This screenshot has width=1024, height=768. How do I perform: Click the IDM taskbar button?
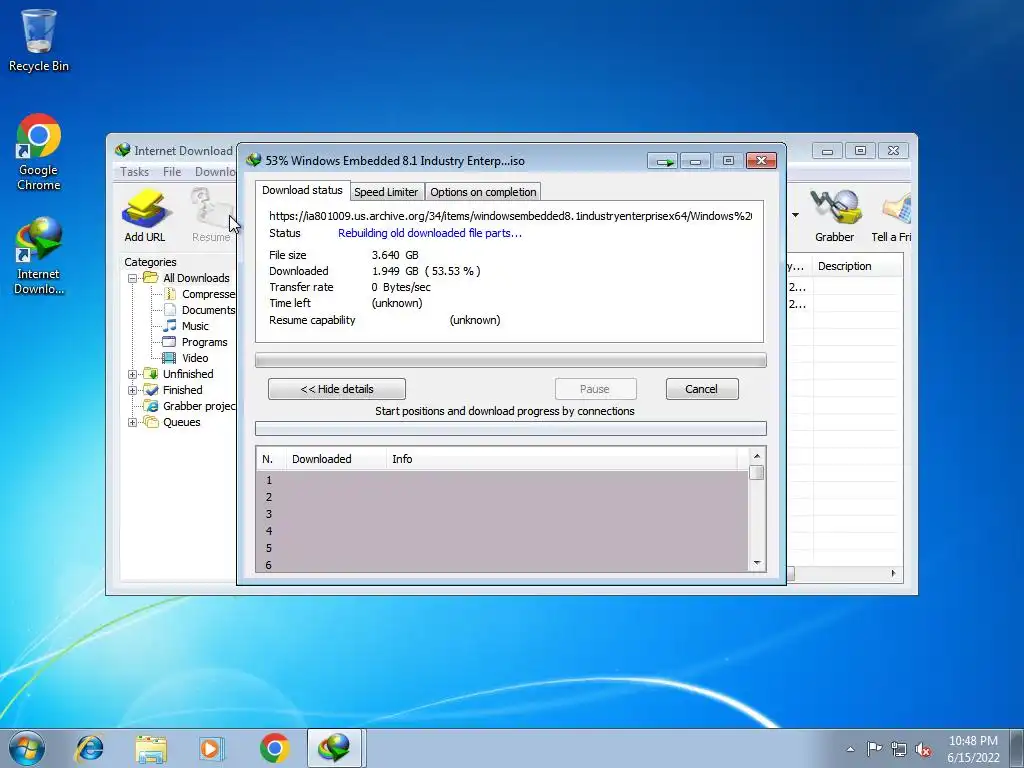click(x=334, y=748)
